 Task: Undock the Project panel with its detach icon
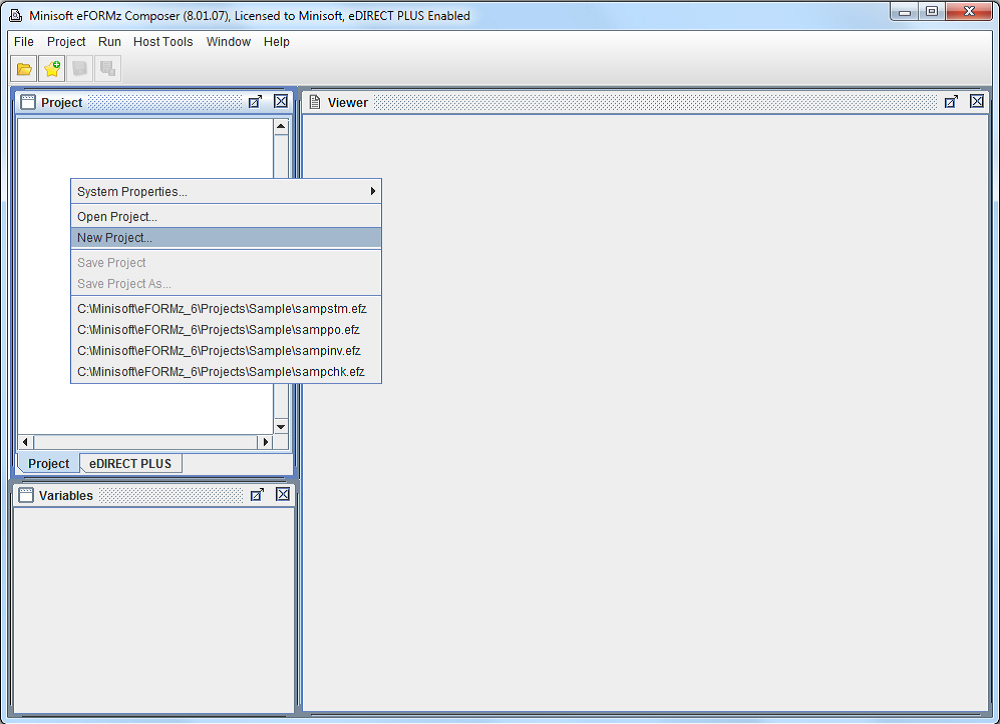click(x=256, y=101)
